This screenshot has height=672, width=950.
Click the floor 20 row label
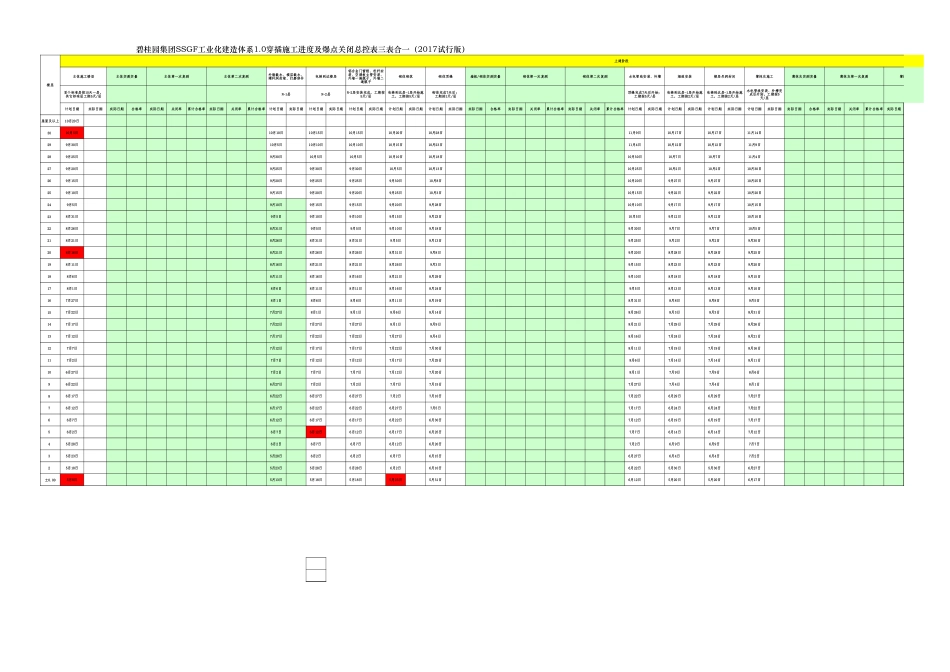click(x=50, y=252)
